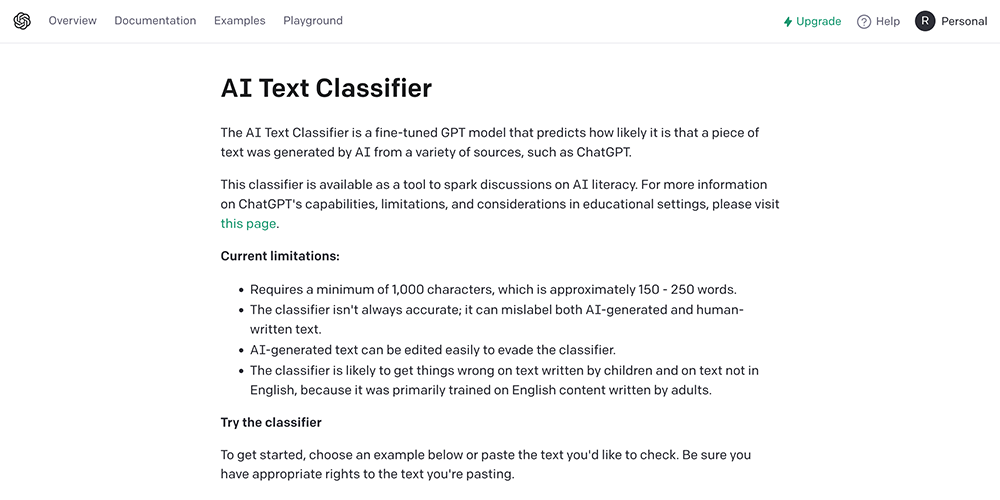This screenshot has width=1000, height=500.
Task: Click the Current limitations heading
Action: pos(280,256)
